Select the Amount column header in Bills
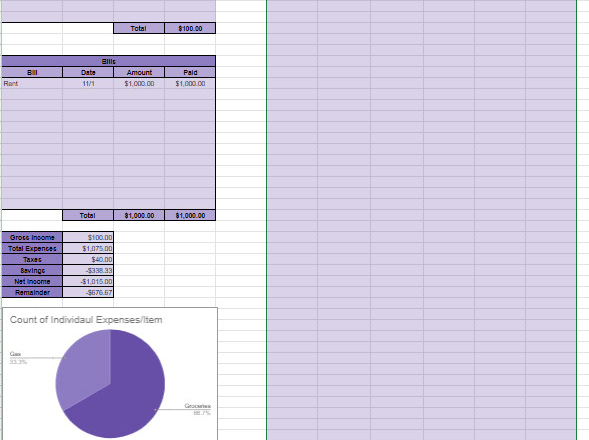589x440 pixels. (x=139, y=72)
